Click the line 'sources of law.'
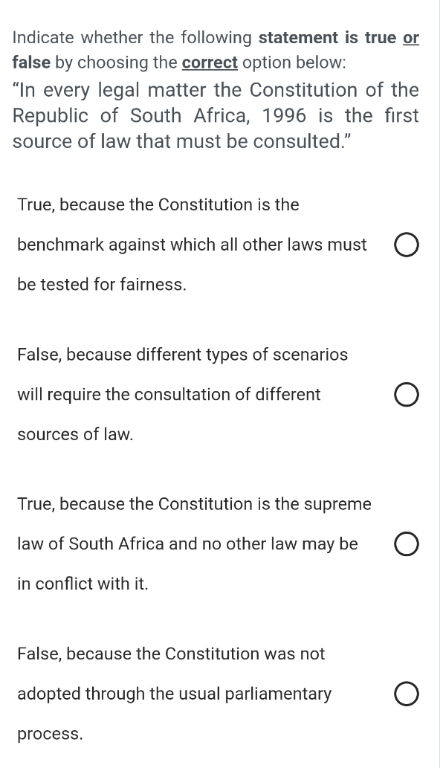This screenshot has height=768, width=440. coord(75,434)
